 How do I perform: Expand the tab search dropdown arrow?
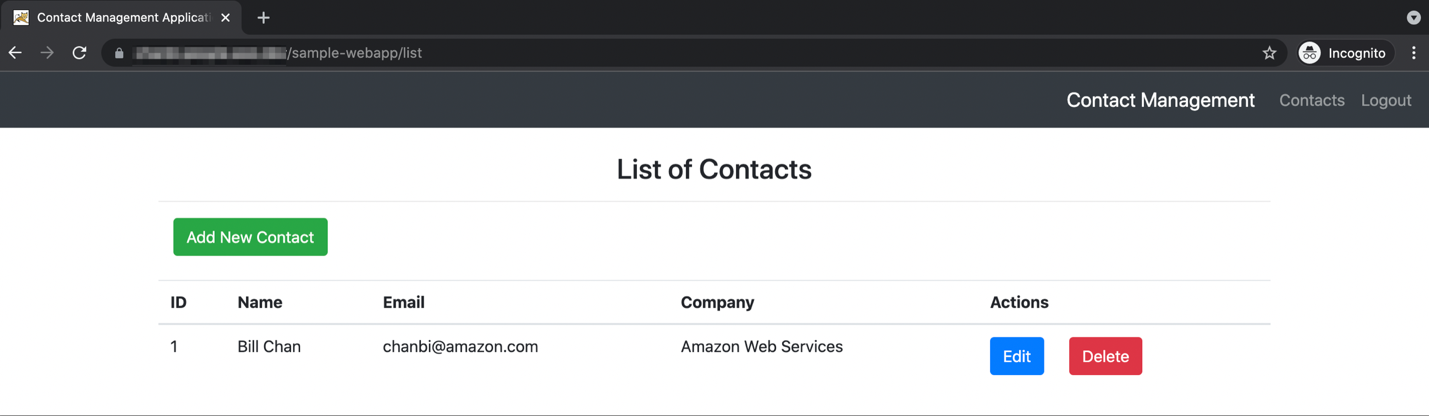[x=1413, y=17]
